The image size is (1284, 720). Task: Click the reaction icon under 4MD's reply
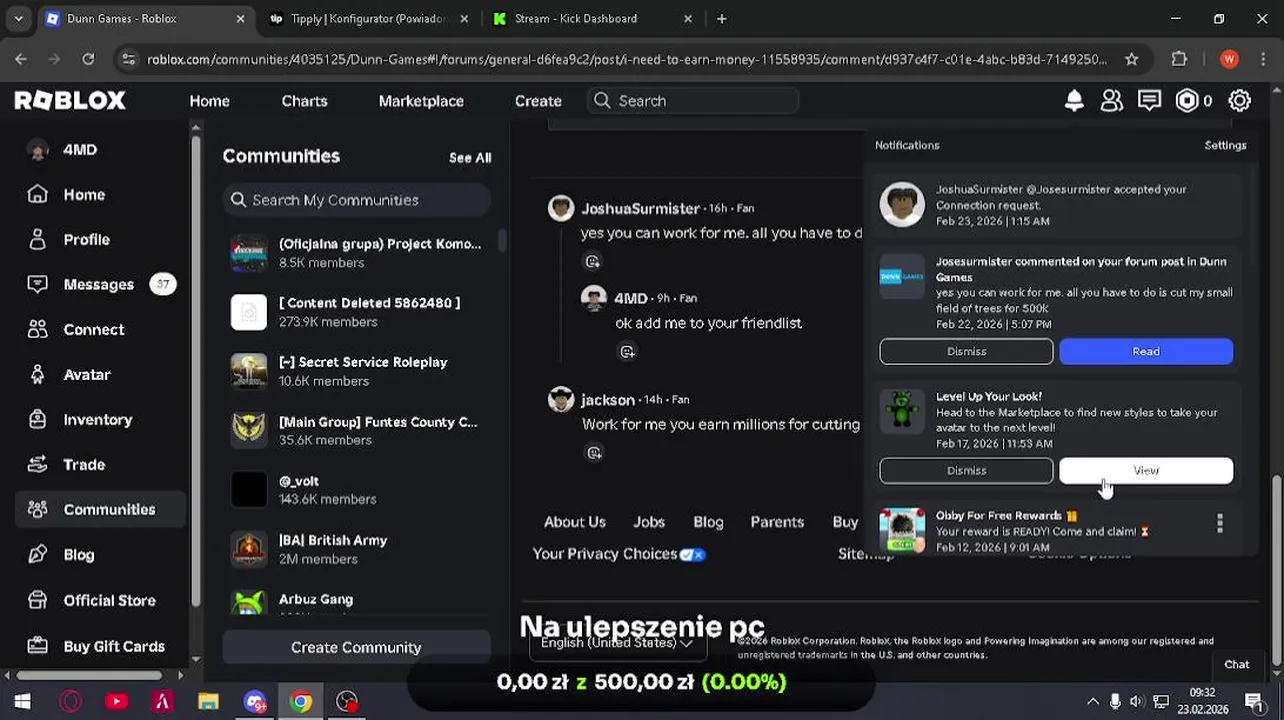tap(627, 351)
